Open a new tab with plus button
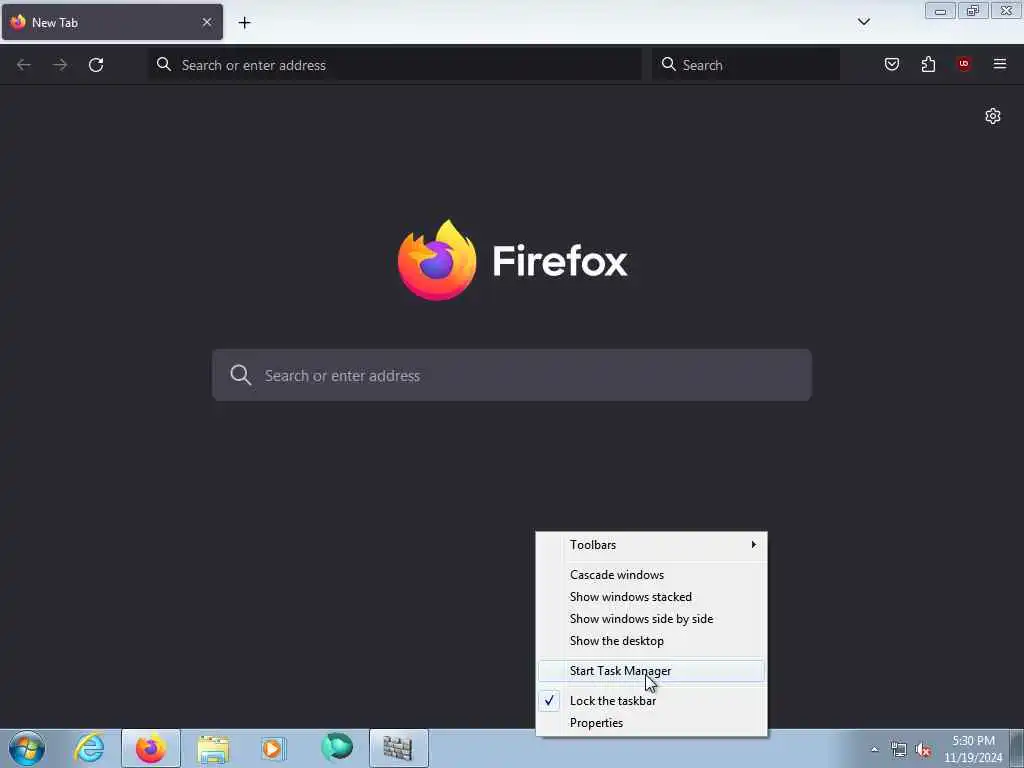 click(244, 23)
